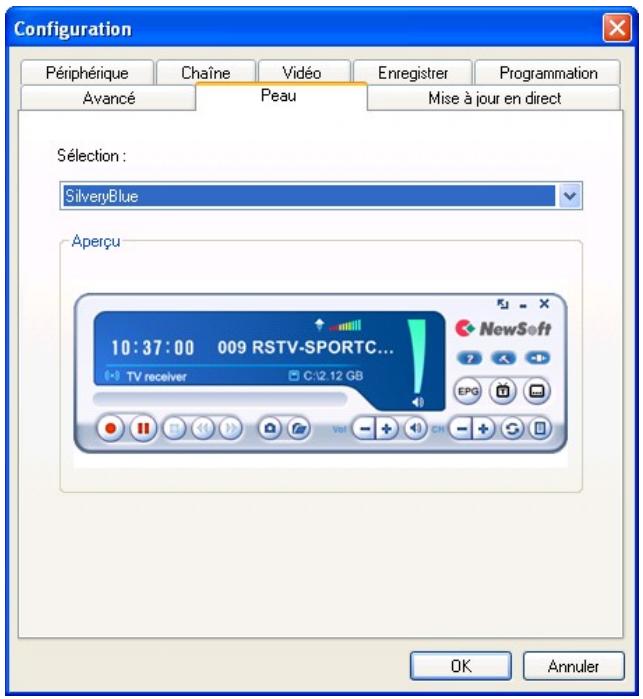This screenshot has height=699, width=643.
Task: Click the 009 RSTV-SPORTC... channel name
Action: point(305,347)
